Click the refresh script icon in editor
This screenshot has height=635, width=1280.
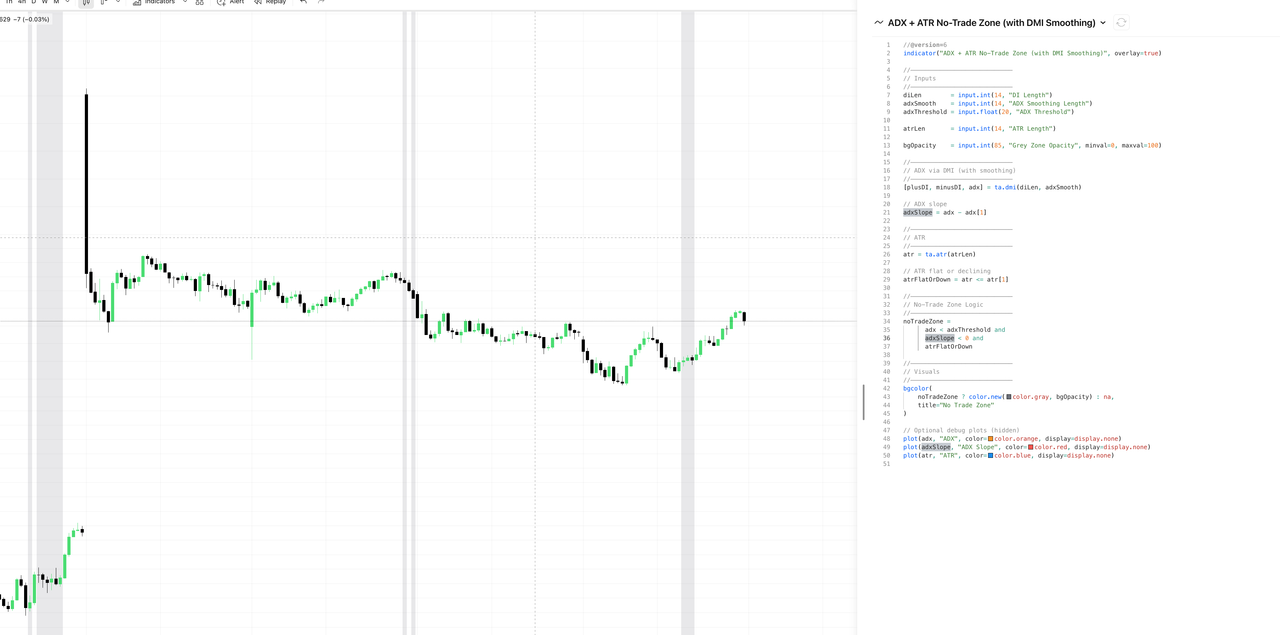[x=1121, y=22]
